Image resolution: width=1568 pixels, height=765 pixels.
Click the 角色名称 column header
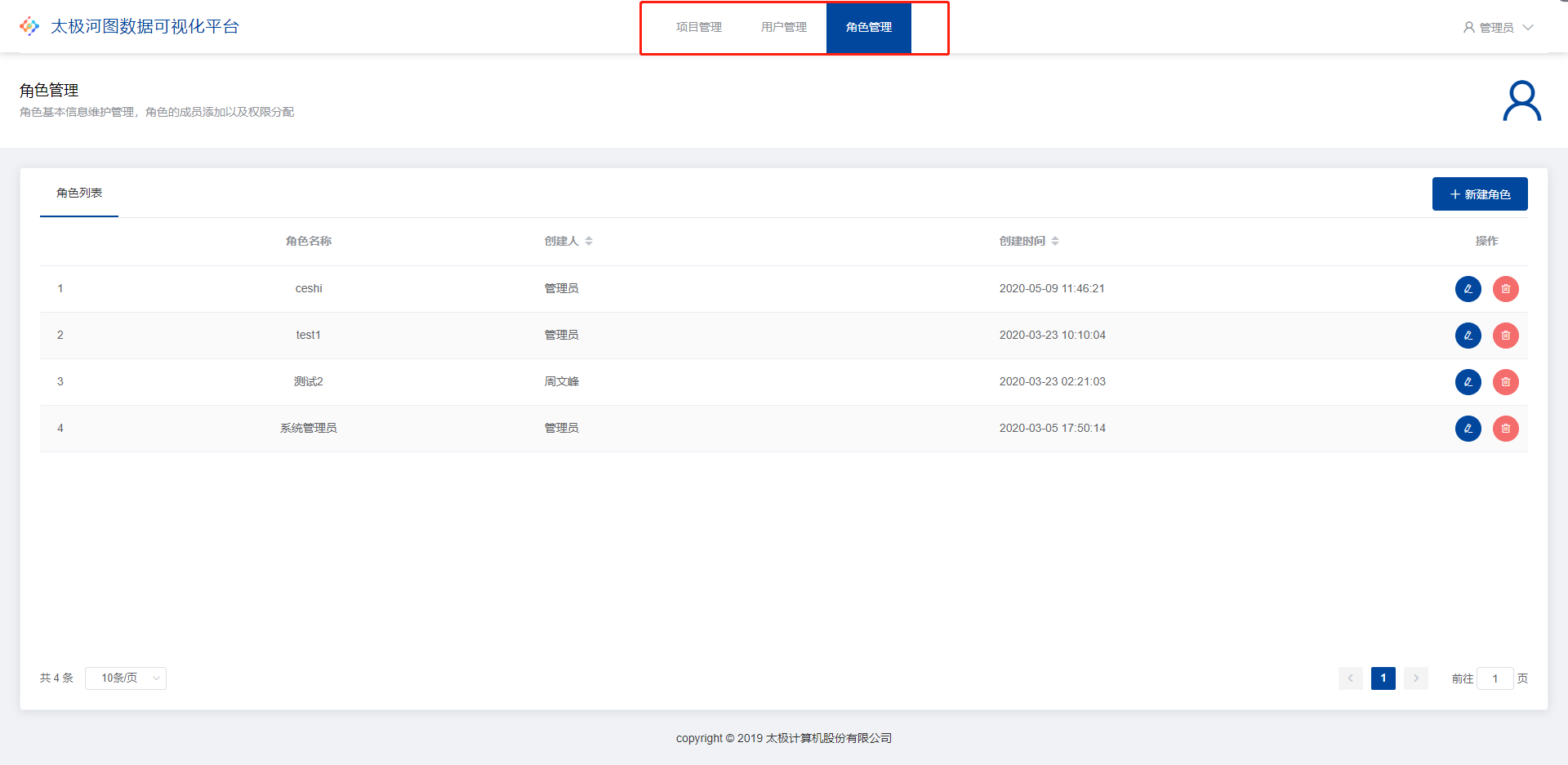coord(309,241)
